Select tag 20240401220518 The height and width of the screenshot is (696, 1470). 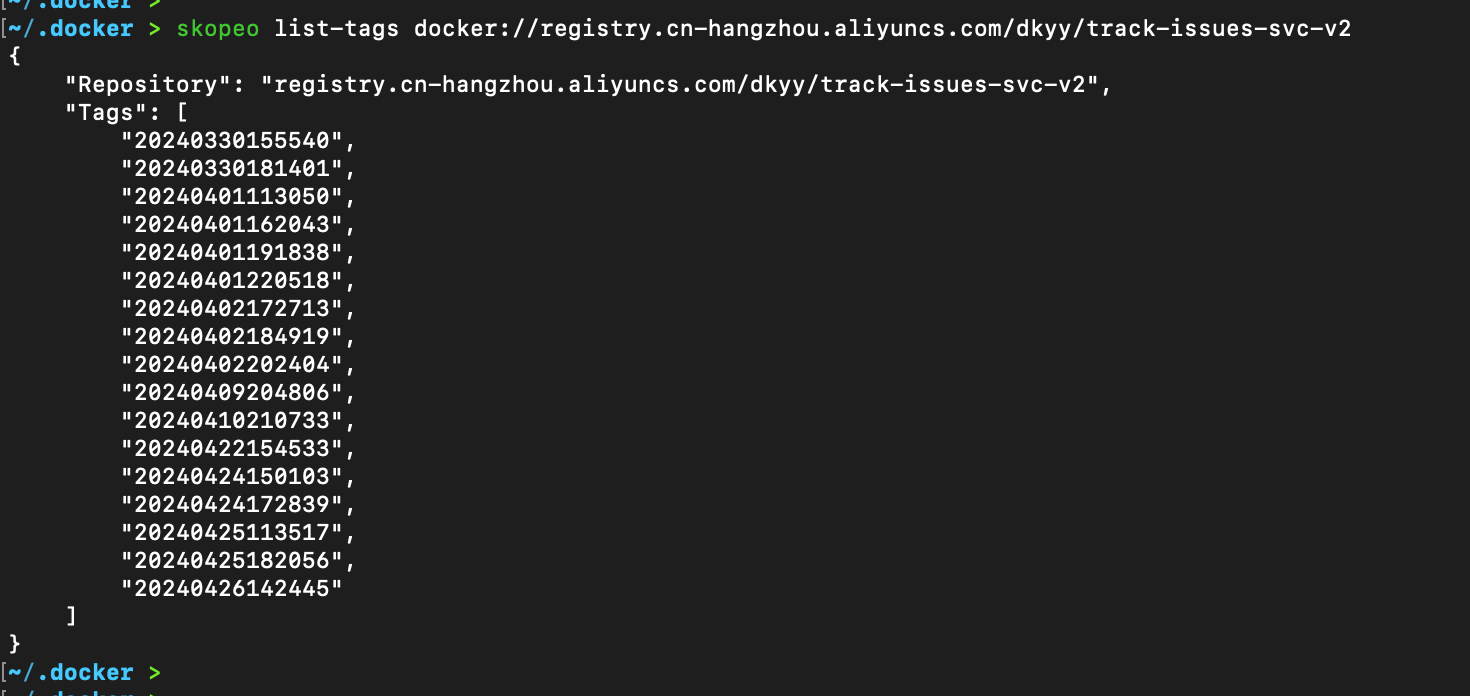[x=232, y=280]
